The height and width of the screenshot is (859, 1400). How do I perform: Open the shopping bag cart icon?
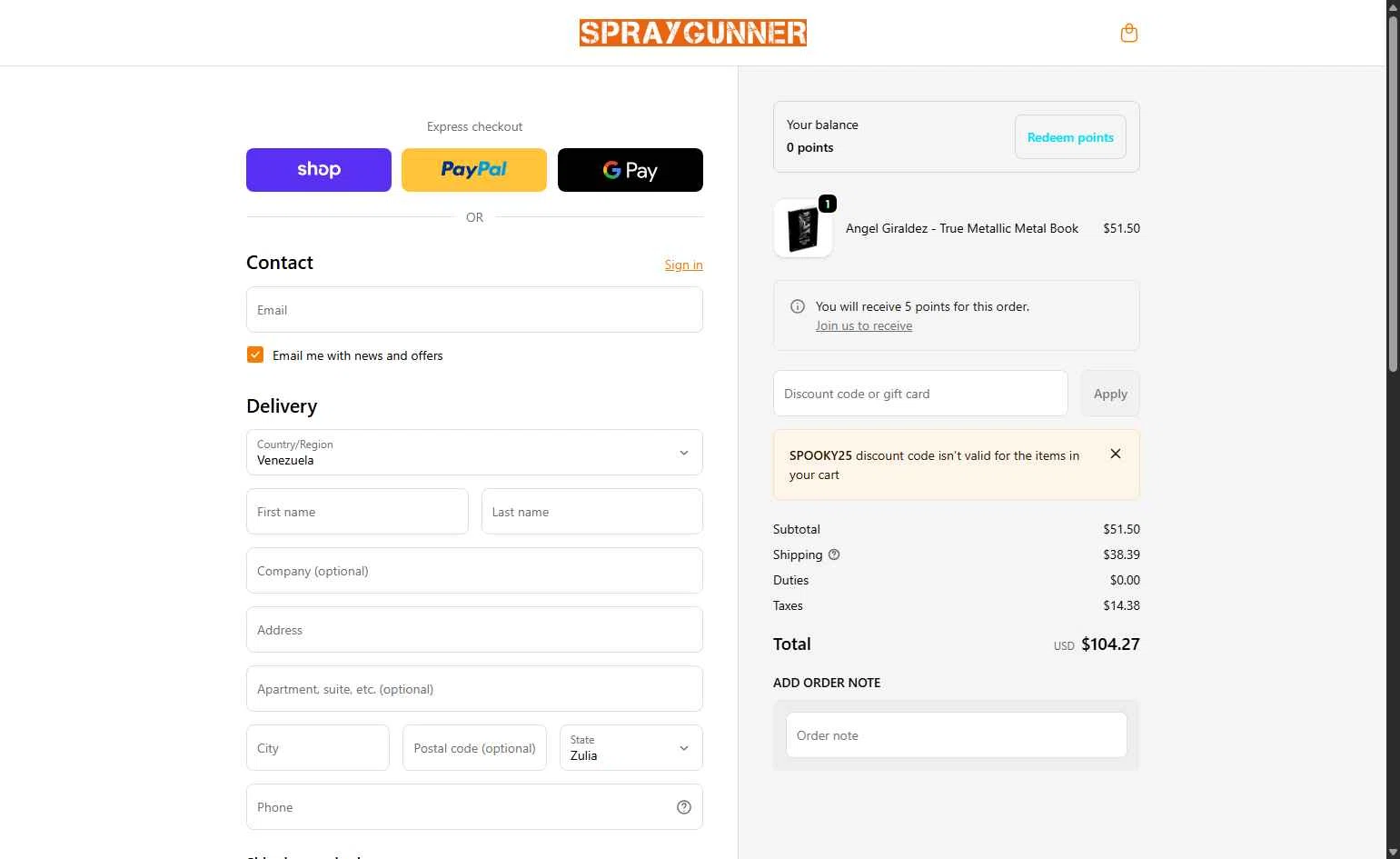1129,33
